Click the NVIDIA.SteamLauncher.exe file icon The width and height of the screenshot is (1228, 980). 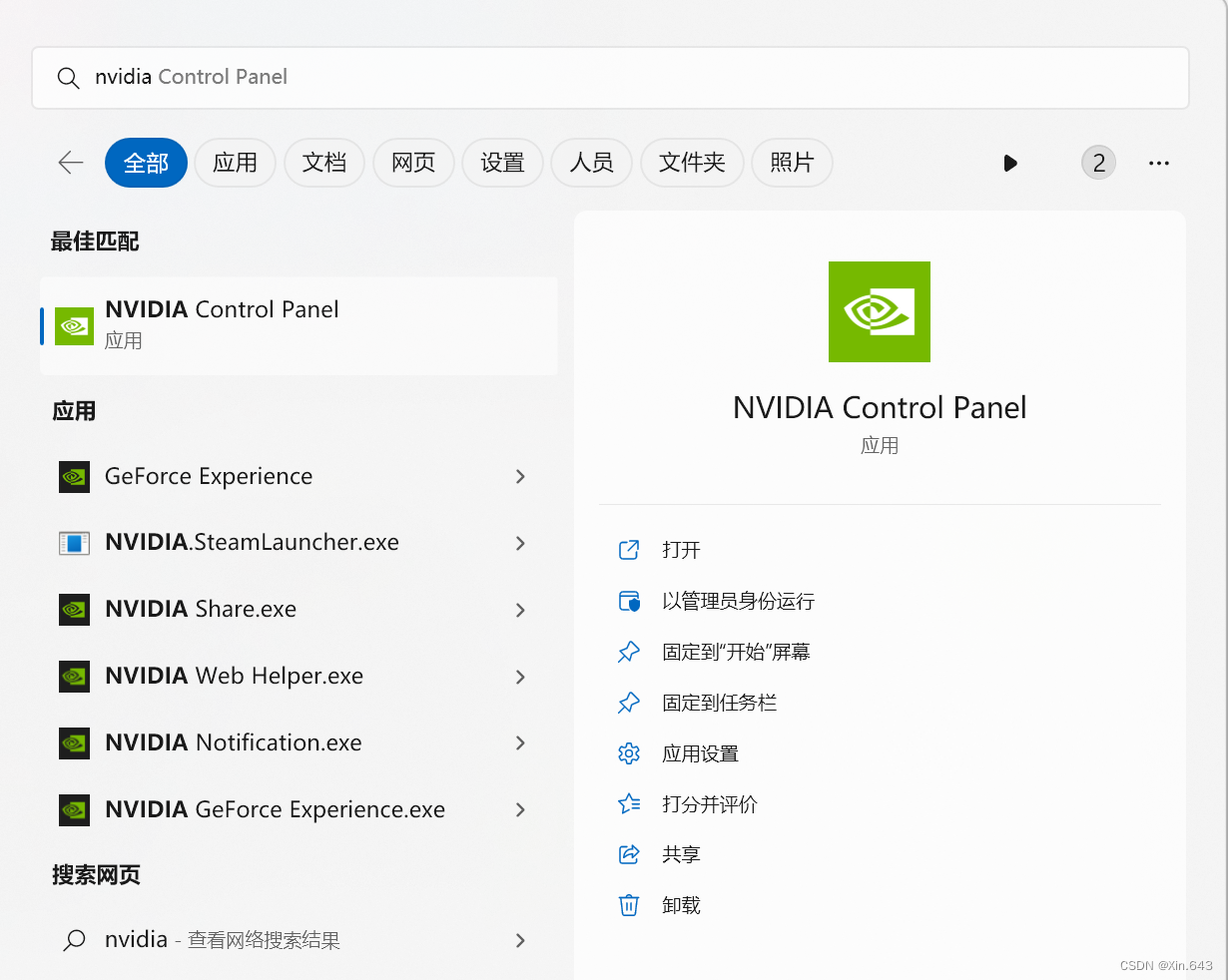coord(74,543)
